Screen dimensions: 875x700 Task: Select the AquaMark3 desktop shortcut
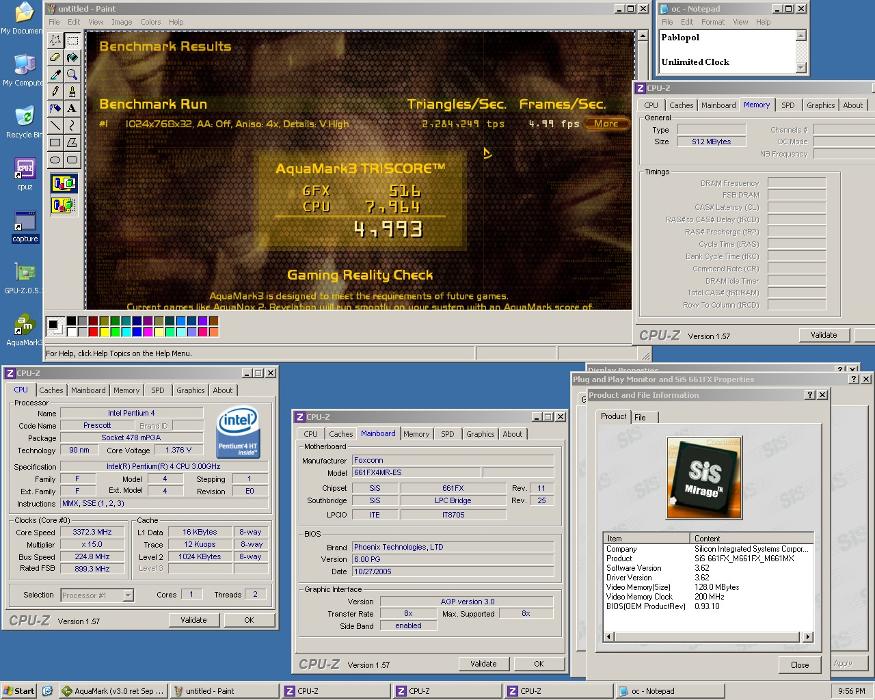tap(23, 329)
